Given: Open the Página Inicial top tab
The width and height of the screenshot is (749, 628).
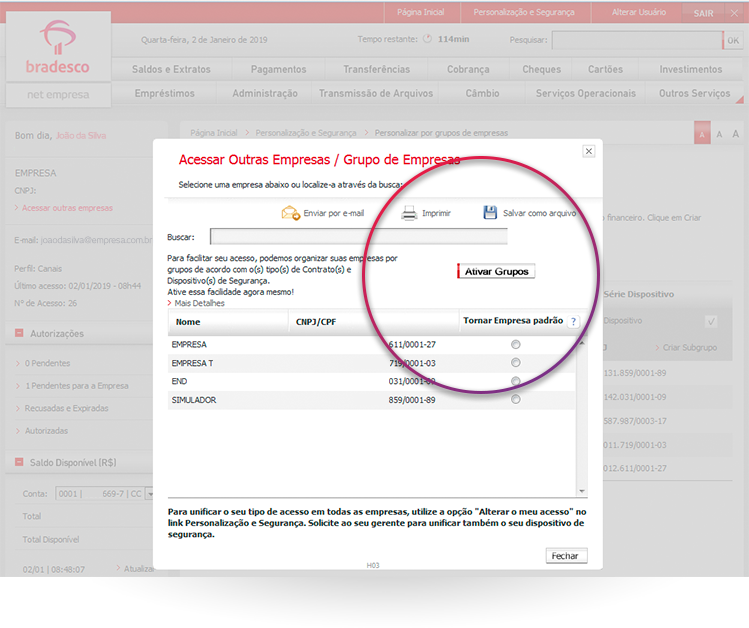Looking at the screenshot, I should (421, 12).
